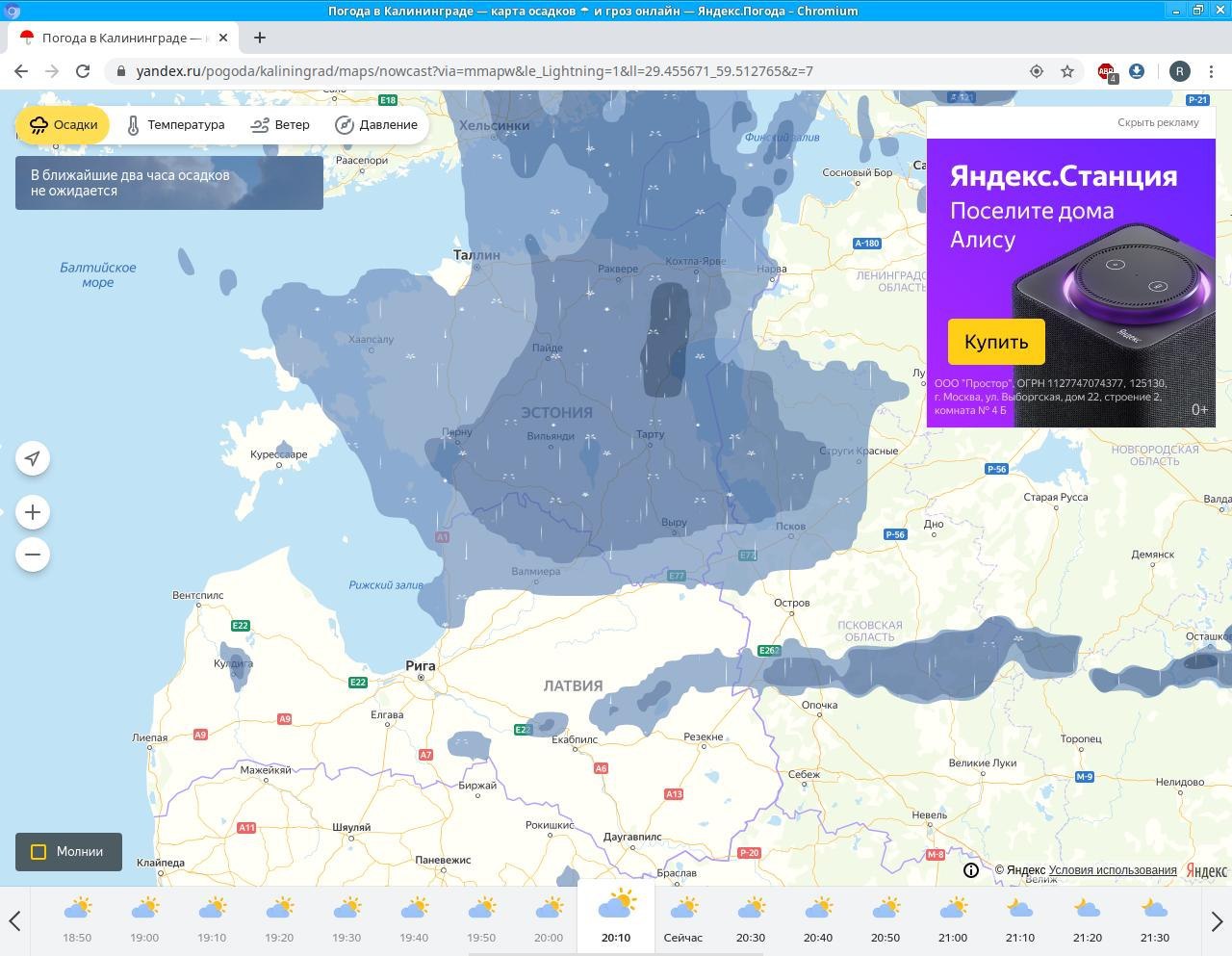Reload the weather page
This screenshot has height=956, width=1232.
[x=83, y=71]
